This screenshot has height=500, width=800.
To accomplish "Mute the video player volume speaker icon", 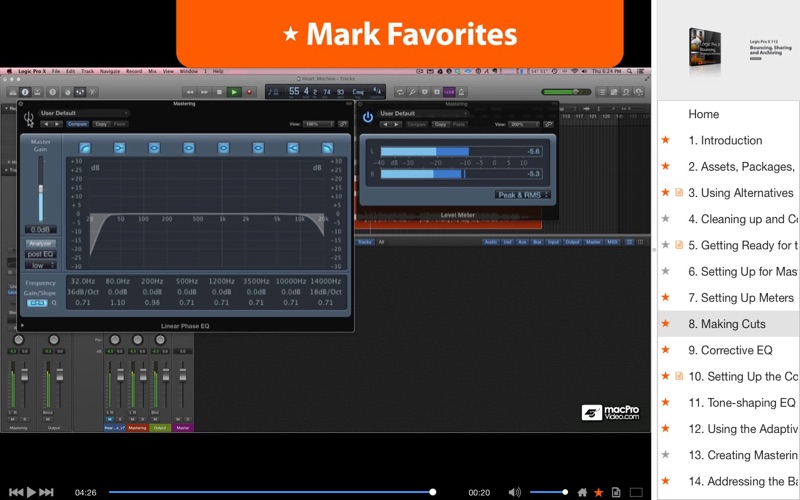I will pos(514,492).
